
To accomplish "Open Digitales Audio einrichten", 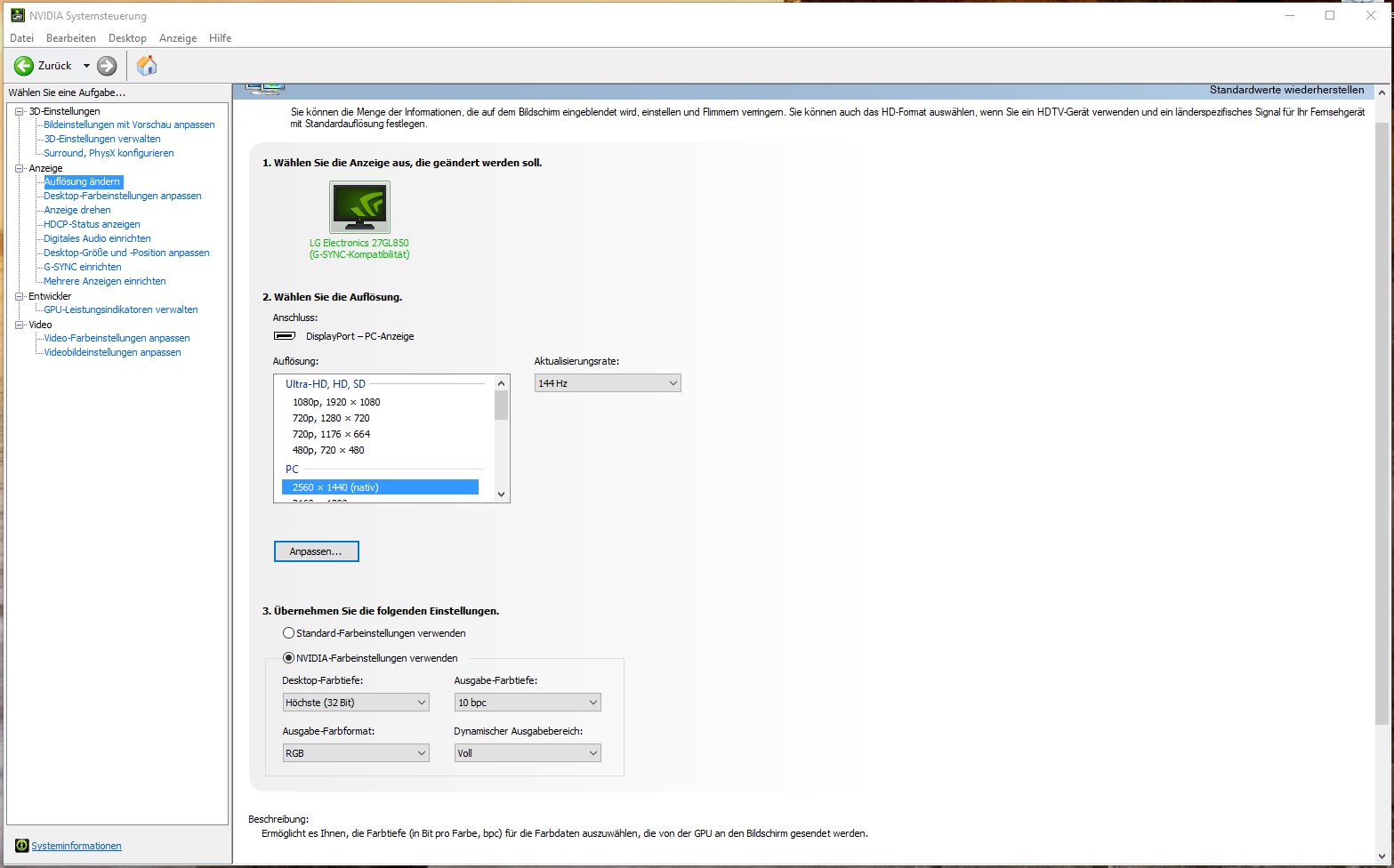I will click(97, 238).
